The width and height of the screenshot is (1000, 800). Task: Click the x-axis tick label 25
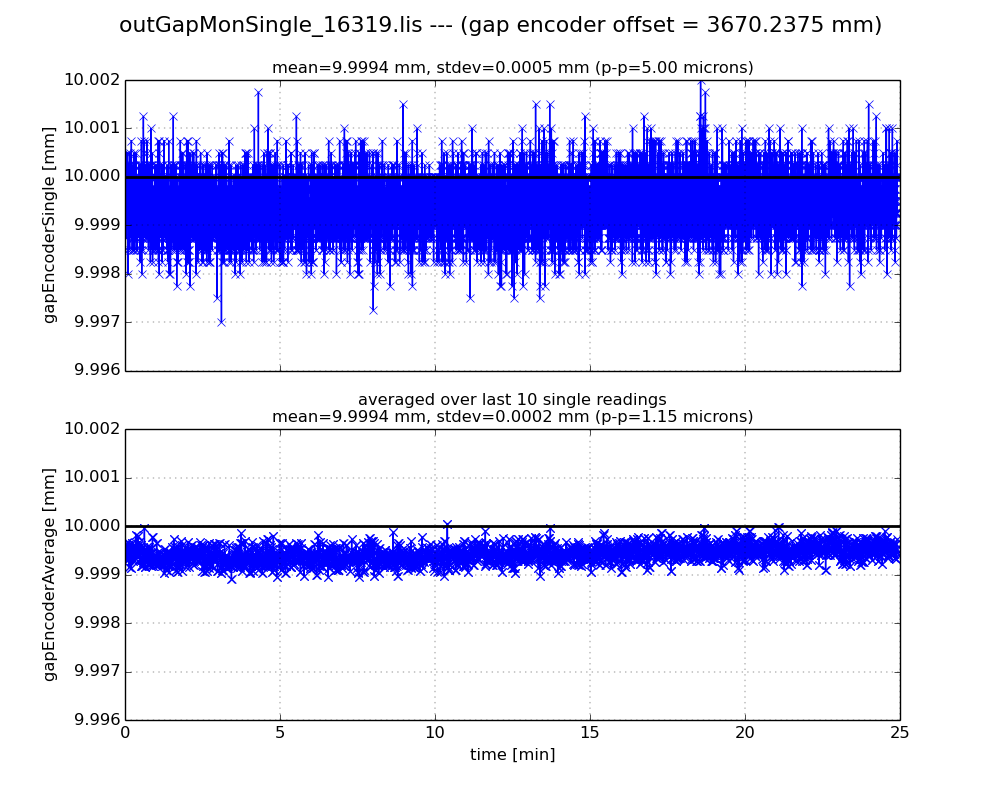[900, 733]
